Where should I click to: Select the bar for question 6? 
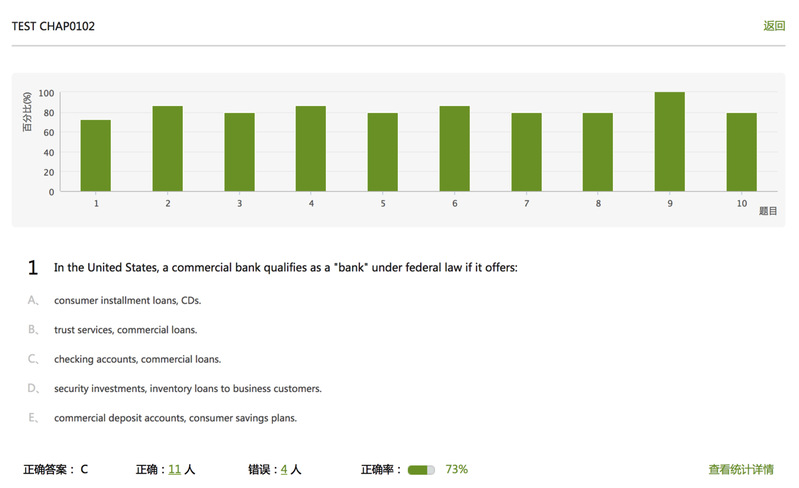pos(455,149)
